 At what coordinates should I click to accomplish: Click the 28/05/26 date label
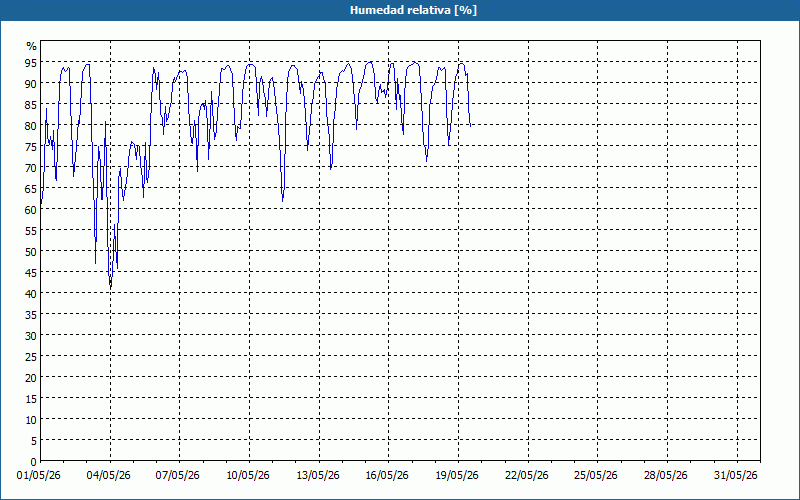pyautogui.click(x=666, y=476)
